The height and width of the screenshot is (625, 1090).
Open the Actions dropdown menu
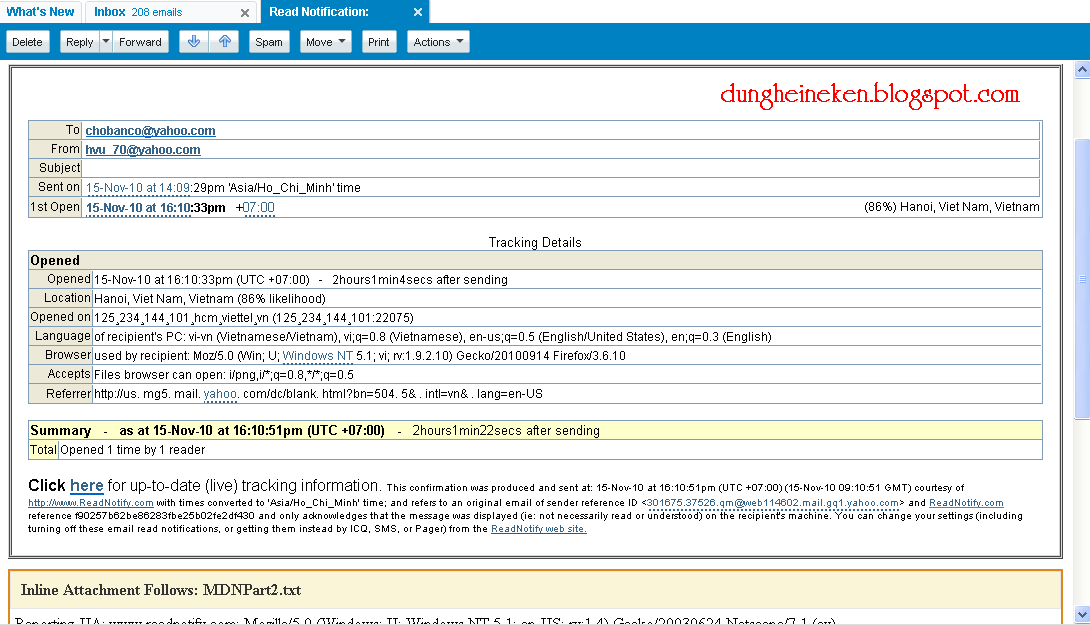(438, 42)
